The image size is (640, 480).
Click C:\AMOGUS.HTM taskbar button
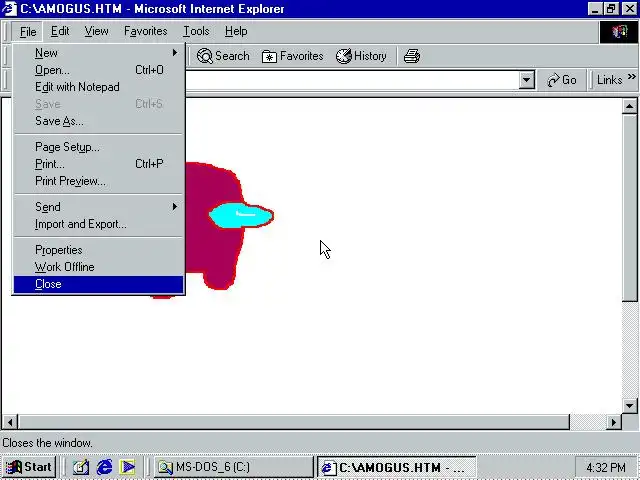coord(396,467)
